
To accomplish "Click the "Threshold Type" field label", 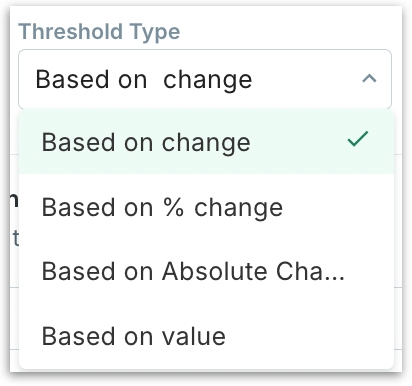I will pos(99,32).
